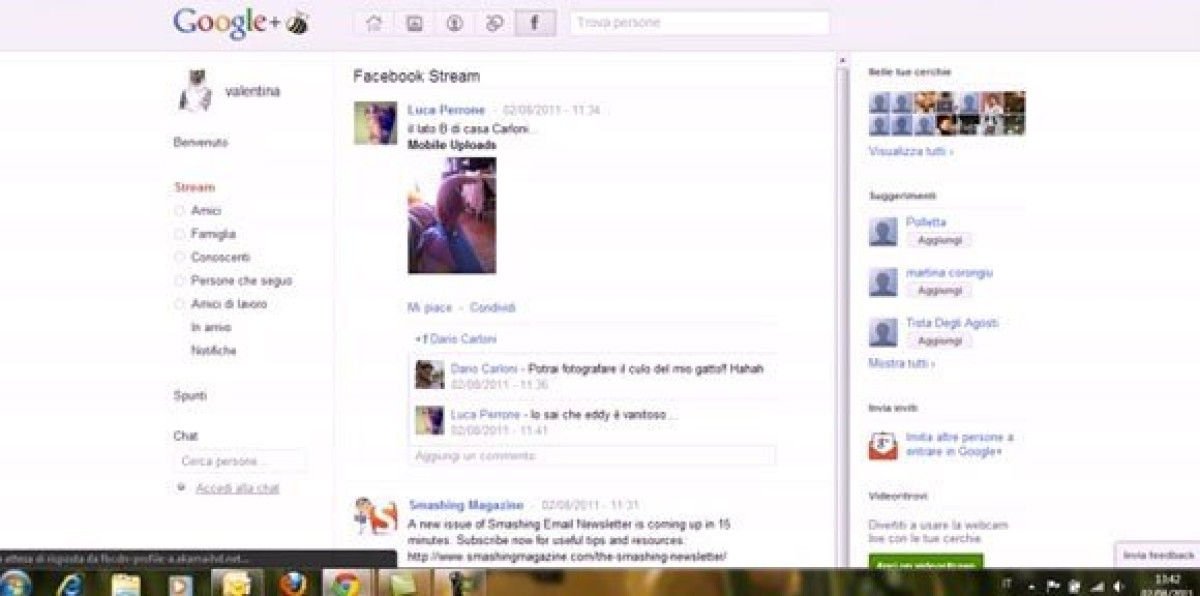
Task: Click the Accedi alla chat link
Action: tap(237, 488)
